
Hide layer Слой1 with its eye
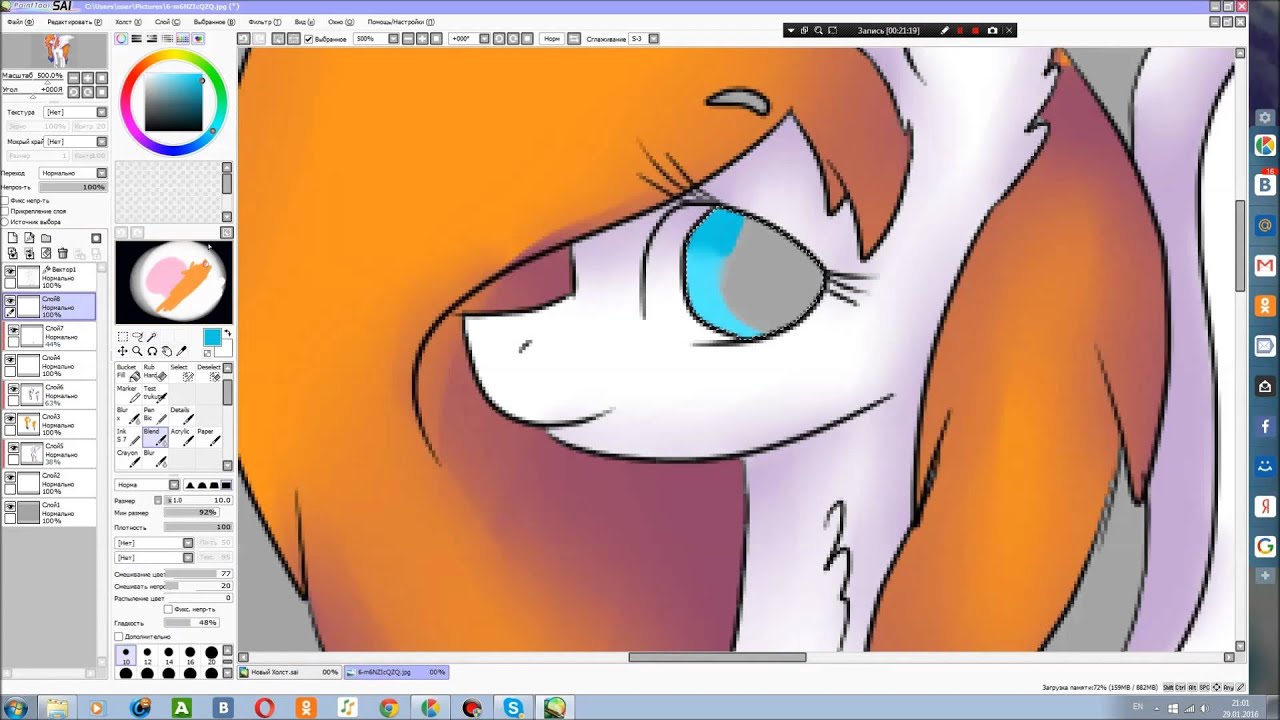[11, 506]
